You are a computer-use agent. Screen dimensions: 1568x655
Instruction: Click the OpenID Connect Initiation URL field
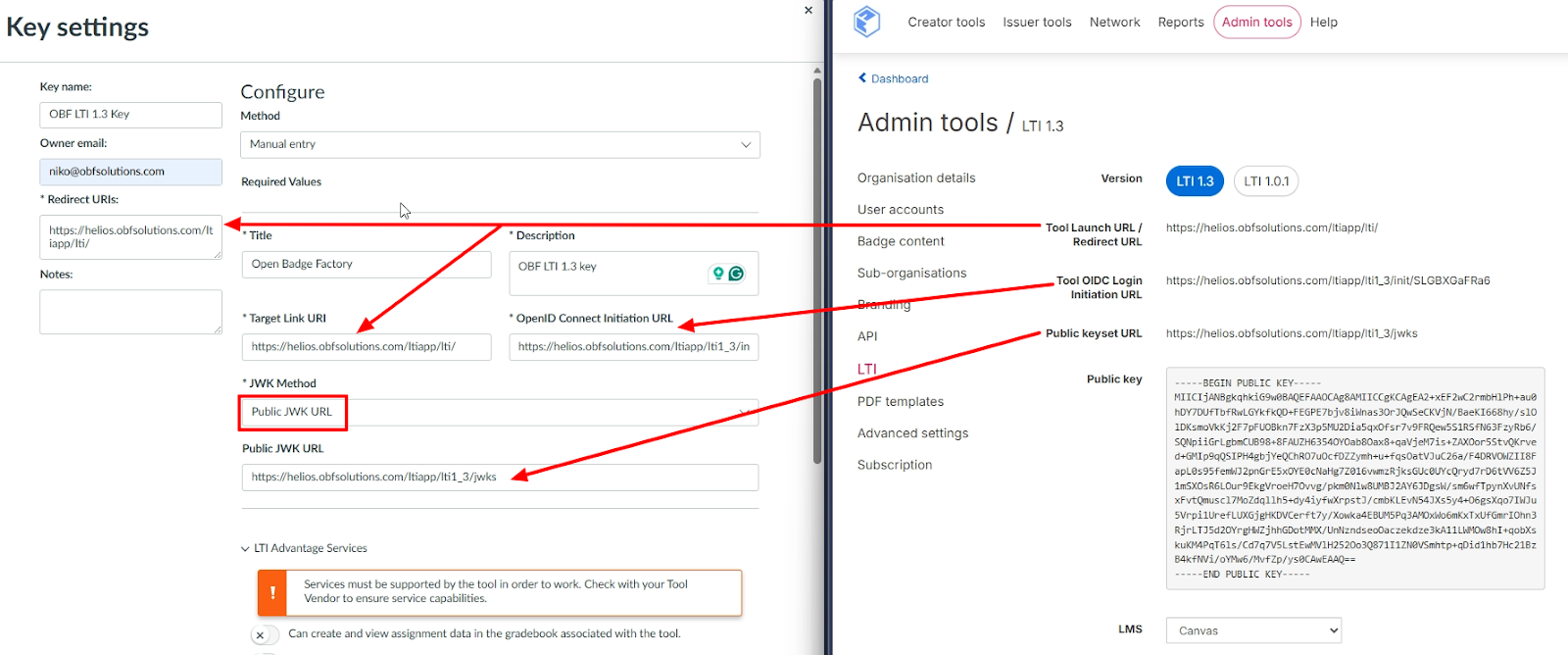click(x=633, y=346)
